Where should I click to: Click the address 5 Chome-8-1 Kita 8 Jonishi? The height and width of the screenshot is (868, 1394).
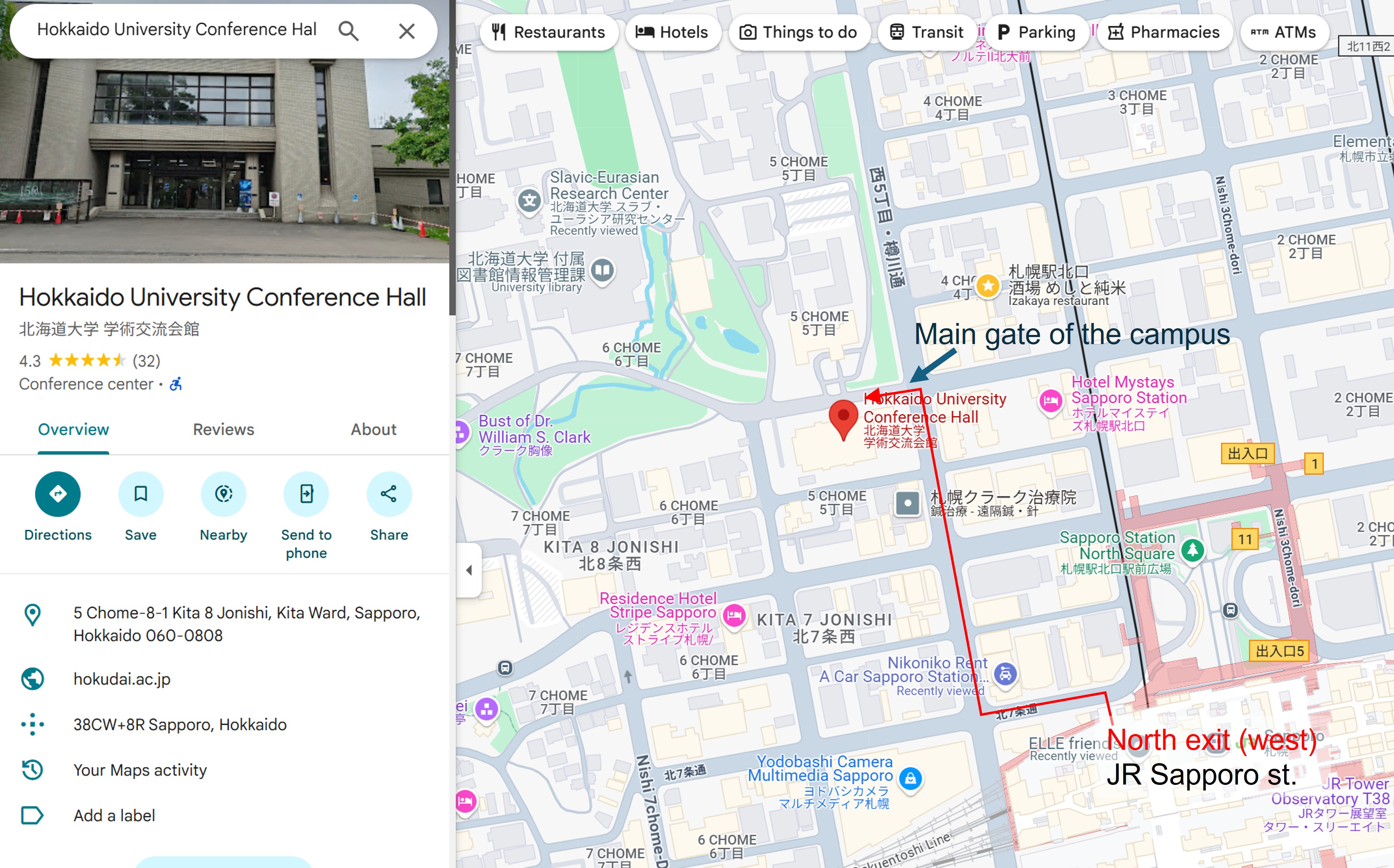click(247, 624)
